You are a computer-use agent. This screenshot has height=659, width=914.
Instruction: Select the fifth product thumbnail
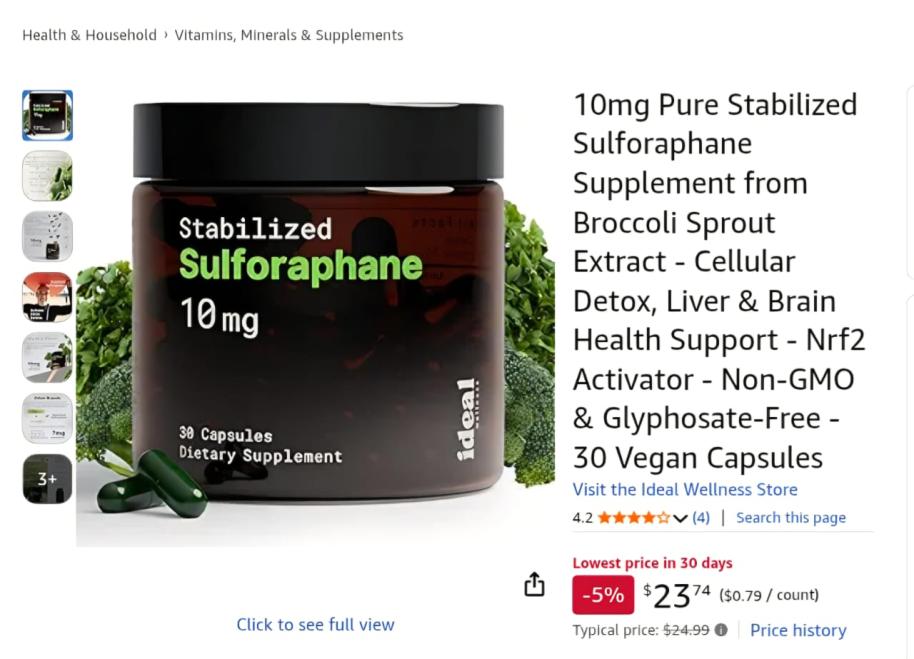(x=48, y=358)
